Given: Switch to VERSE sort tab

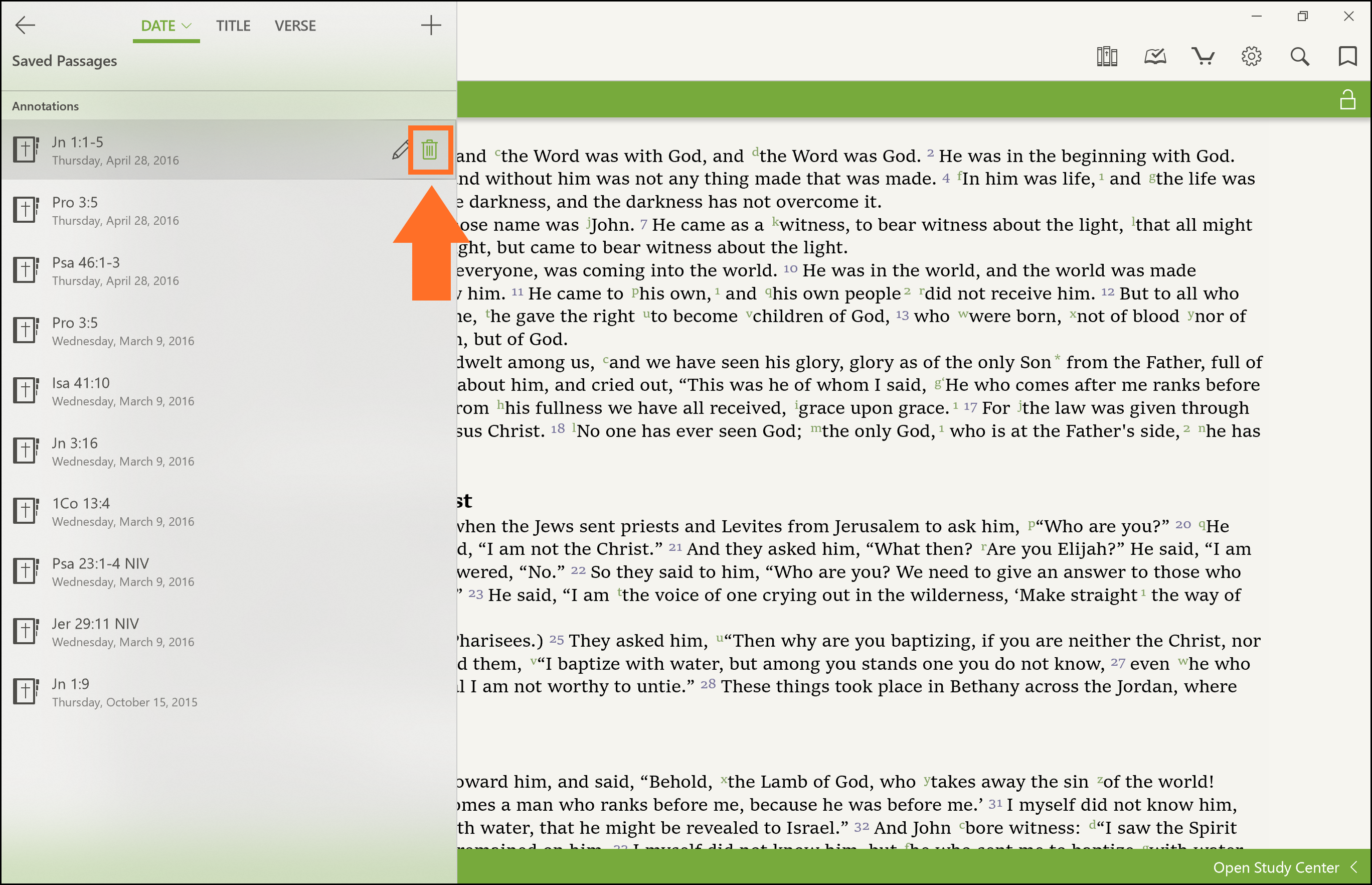Looking at the screenshot, I should (295, 26).
